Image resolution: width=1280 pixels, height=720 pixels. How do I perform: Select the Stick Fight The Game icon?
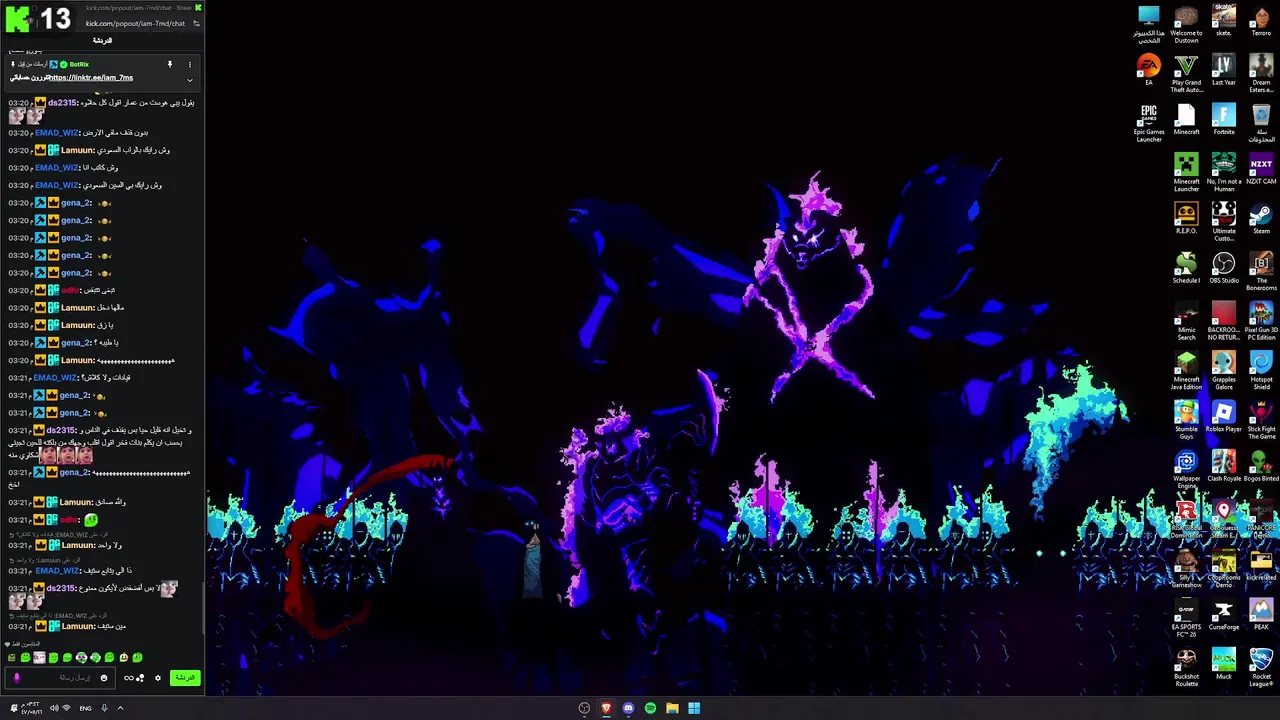(1261, 420)
